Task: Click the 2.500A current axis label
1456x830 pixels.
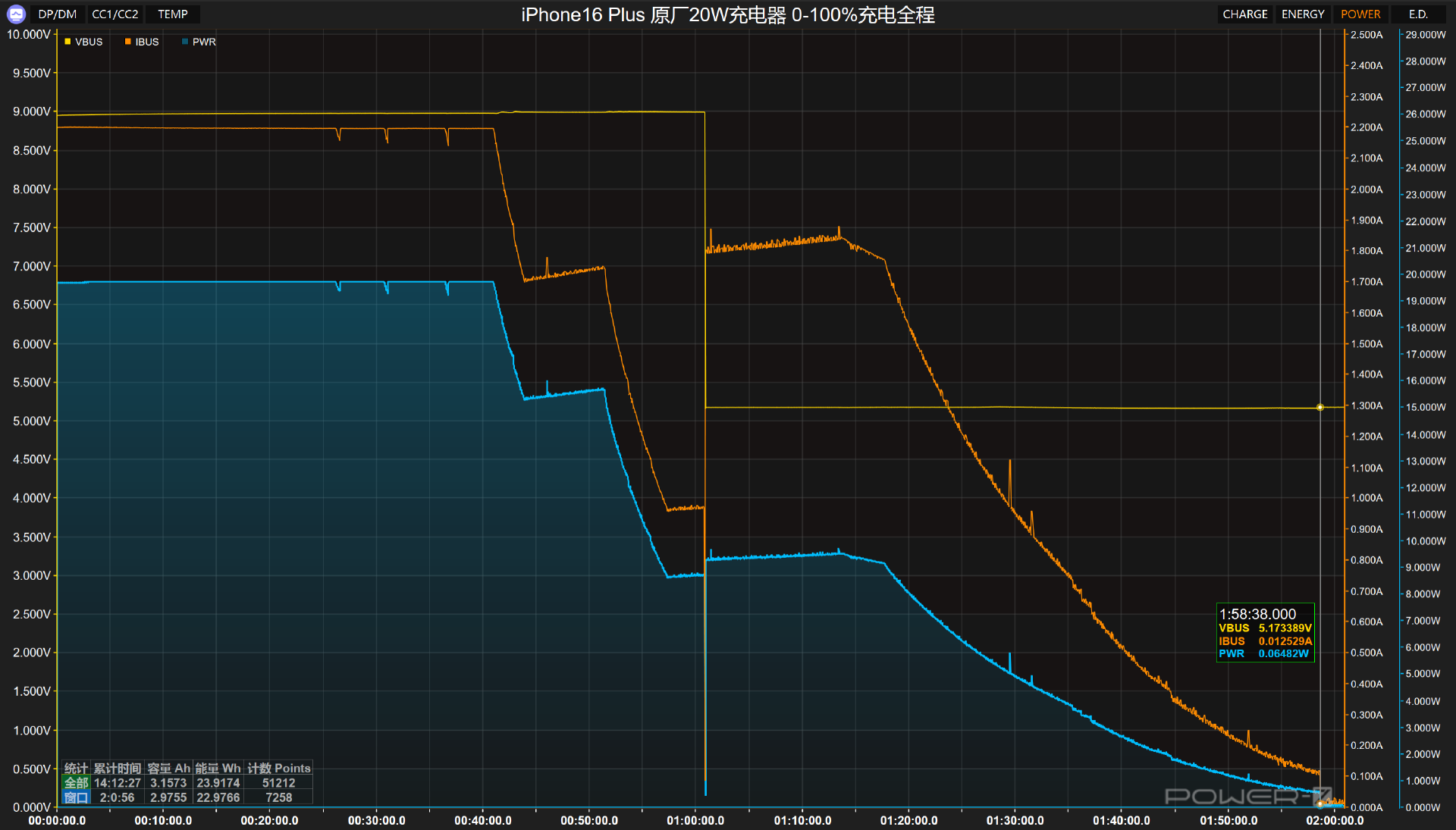Action: (1367, 35)
